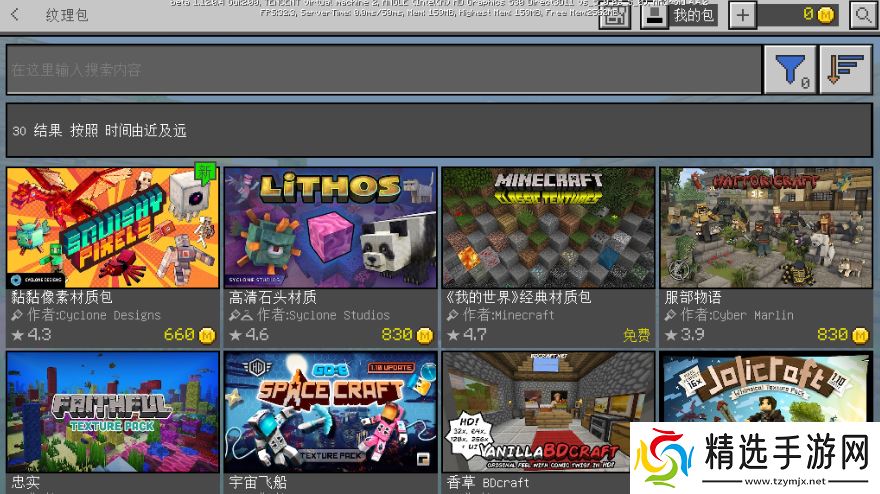Select the Vanilla BDcraft pack thumbnail
The image size is (880, 494).
548,410
